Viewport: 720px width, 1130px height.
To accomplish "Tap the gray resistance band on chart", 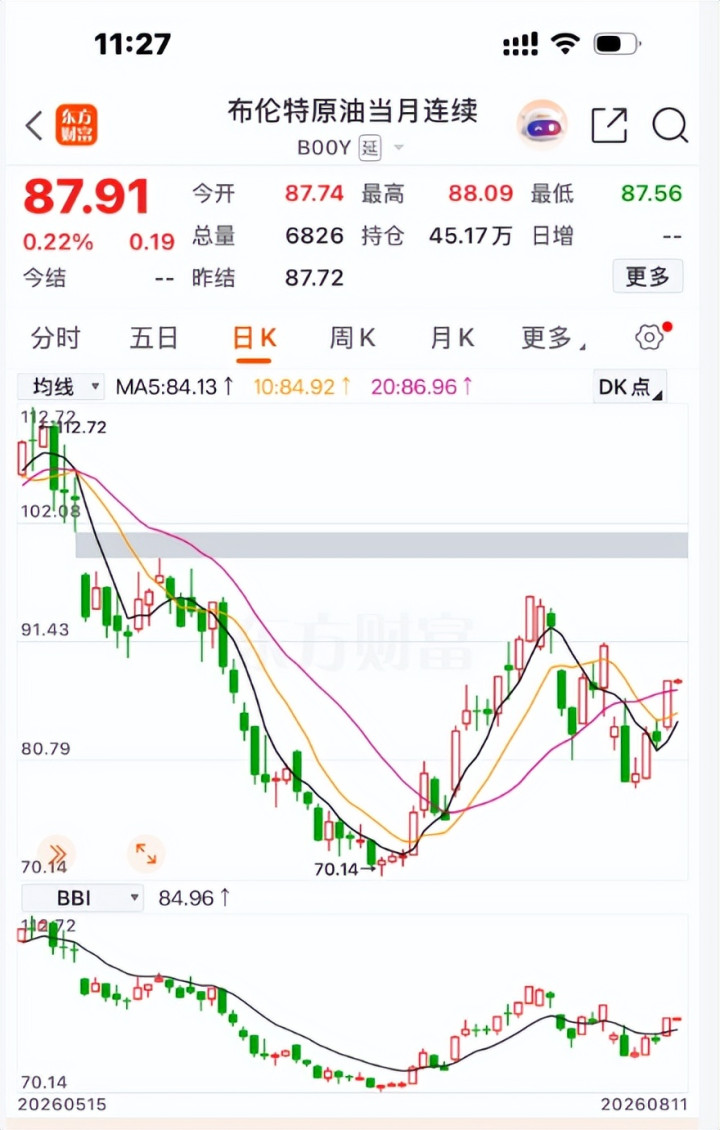I will pos(382,546).
